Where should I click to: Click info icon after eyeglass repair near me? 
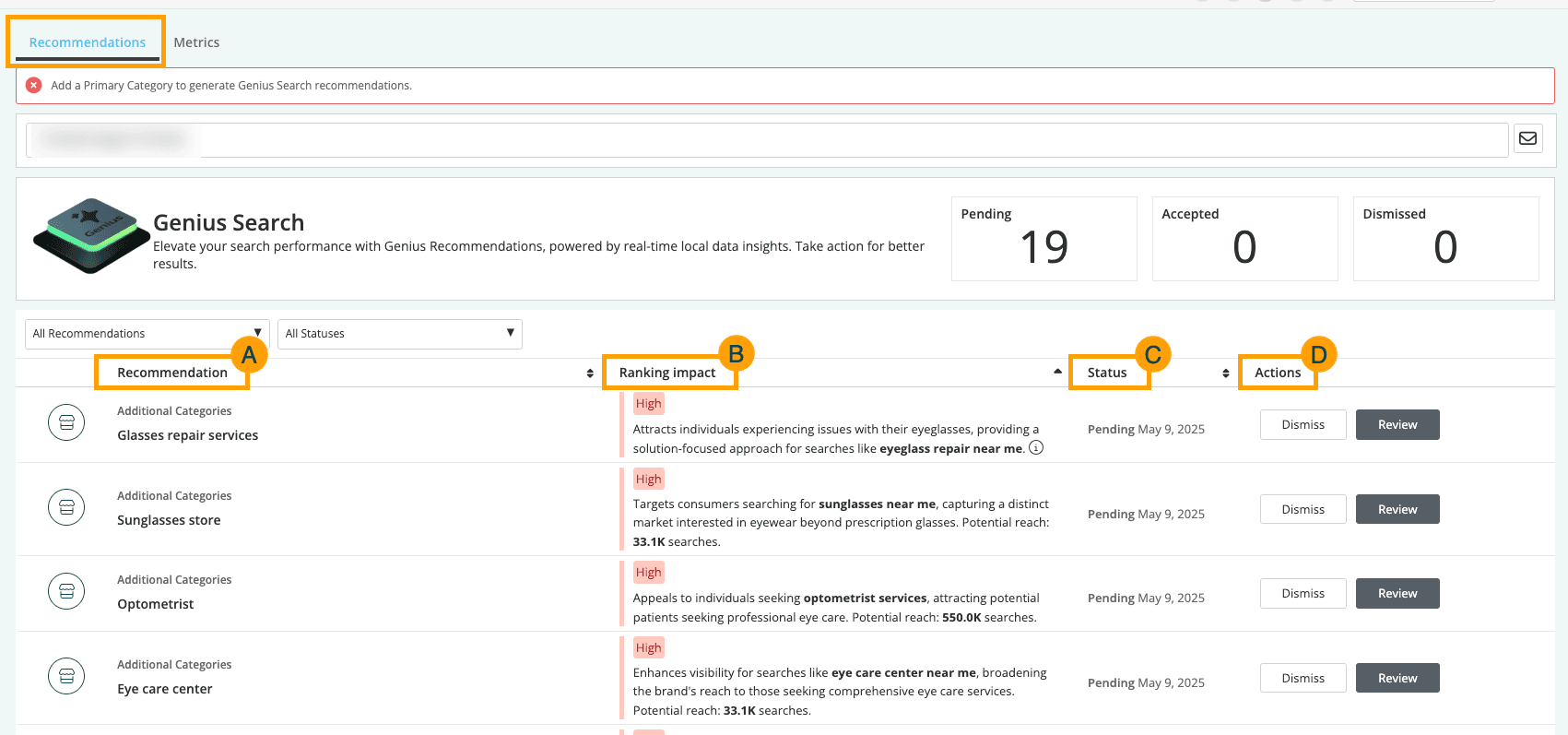tap(1036, 448)
